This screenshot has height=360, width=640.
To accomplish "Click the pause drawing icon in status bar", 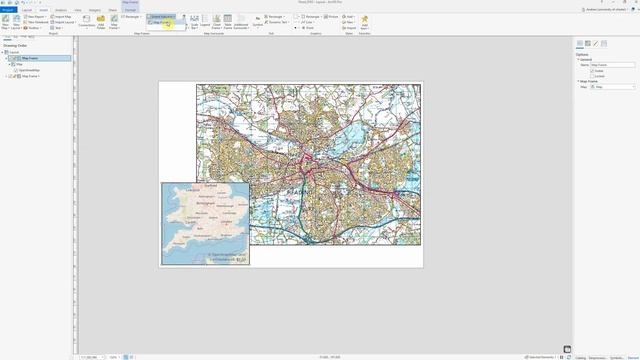I will point(562,357).
